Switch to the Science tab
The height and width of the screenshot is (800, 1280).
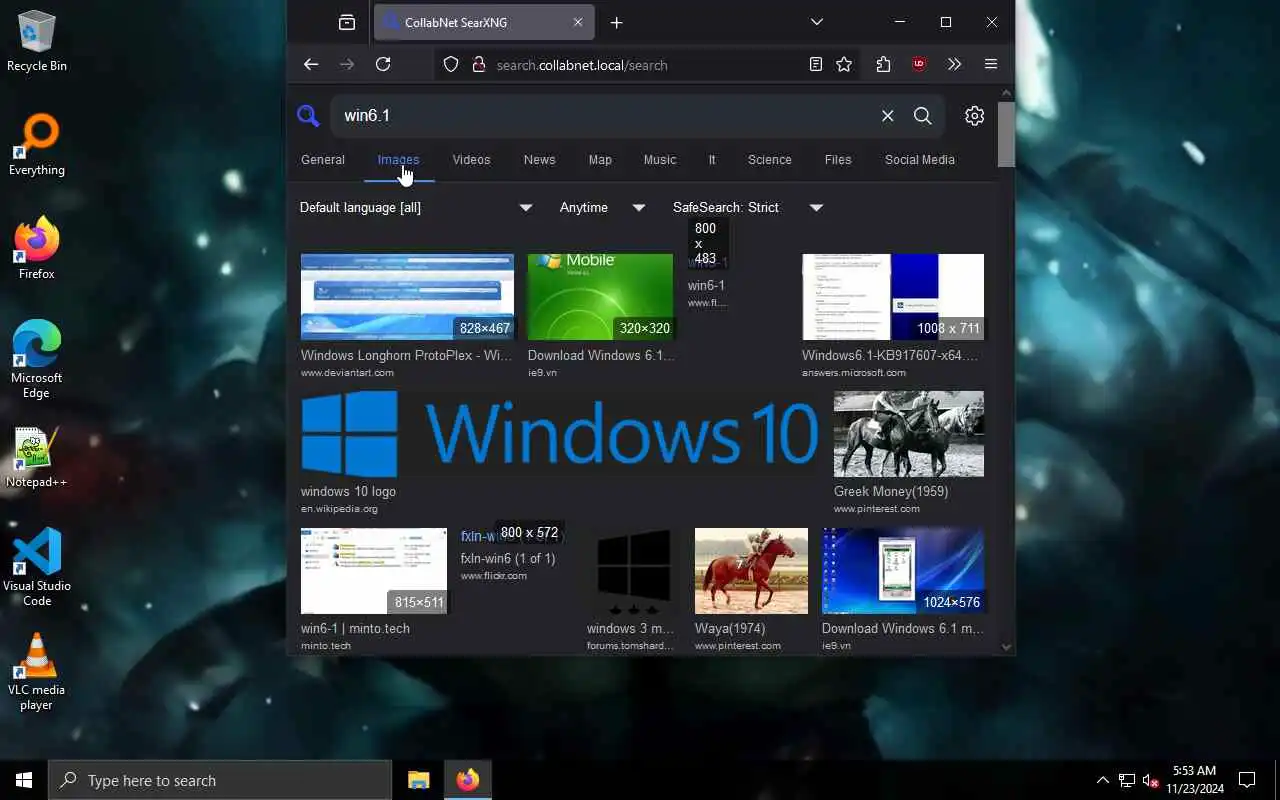coord(770,160)
